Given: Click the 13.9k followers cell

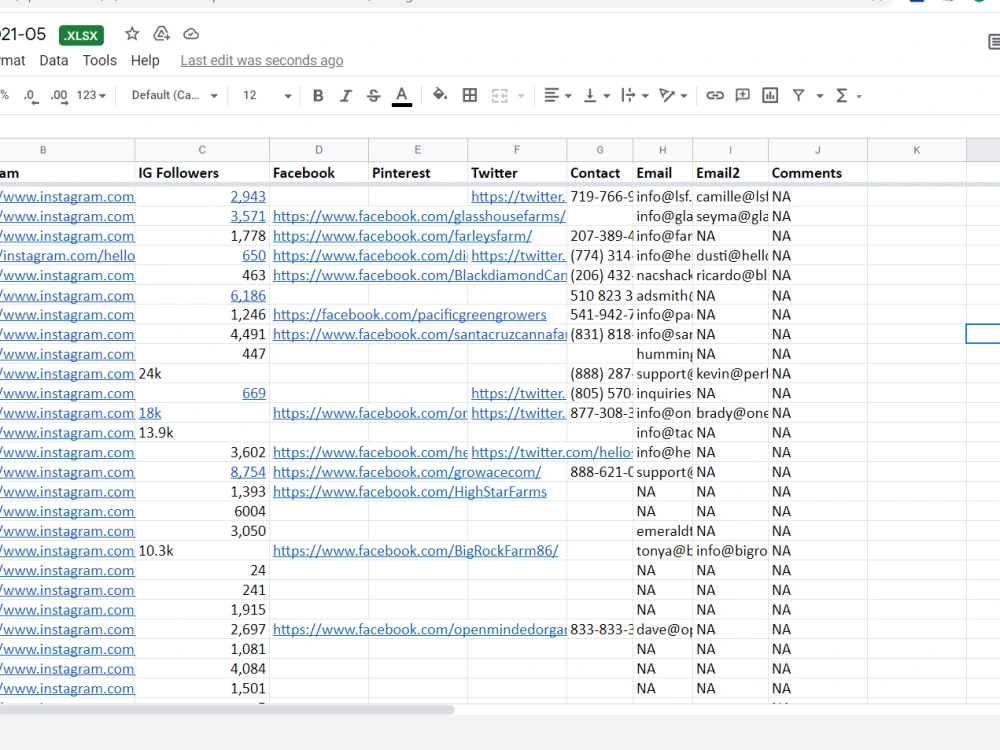Looking at the screenshot, I should 202,432.
